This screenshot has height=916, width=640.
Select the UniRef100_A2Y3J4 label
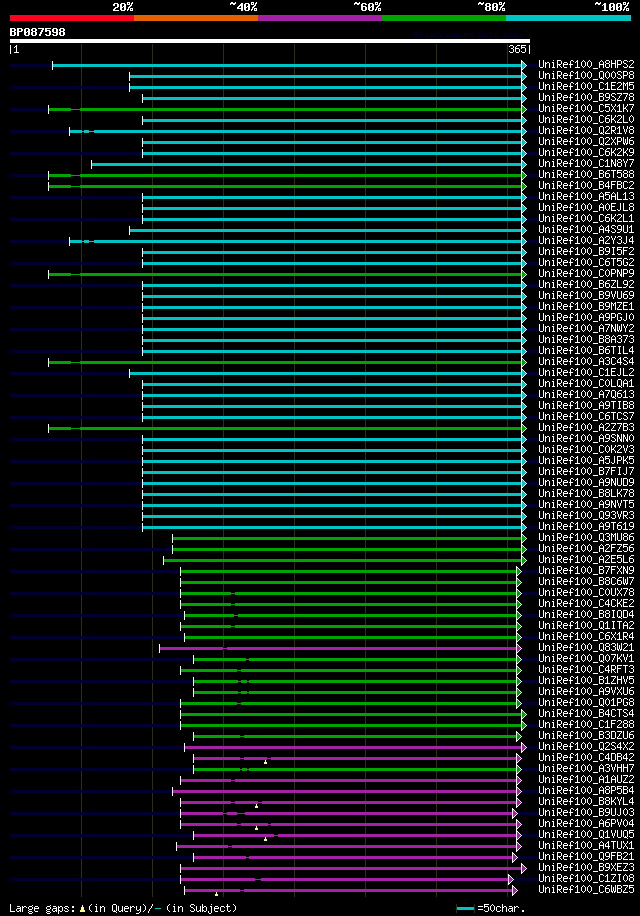586,240
